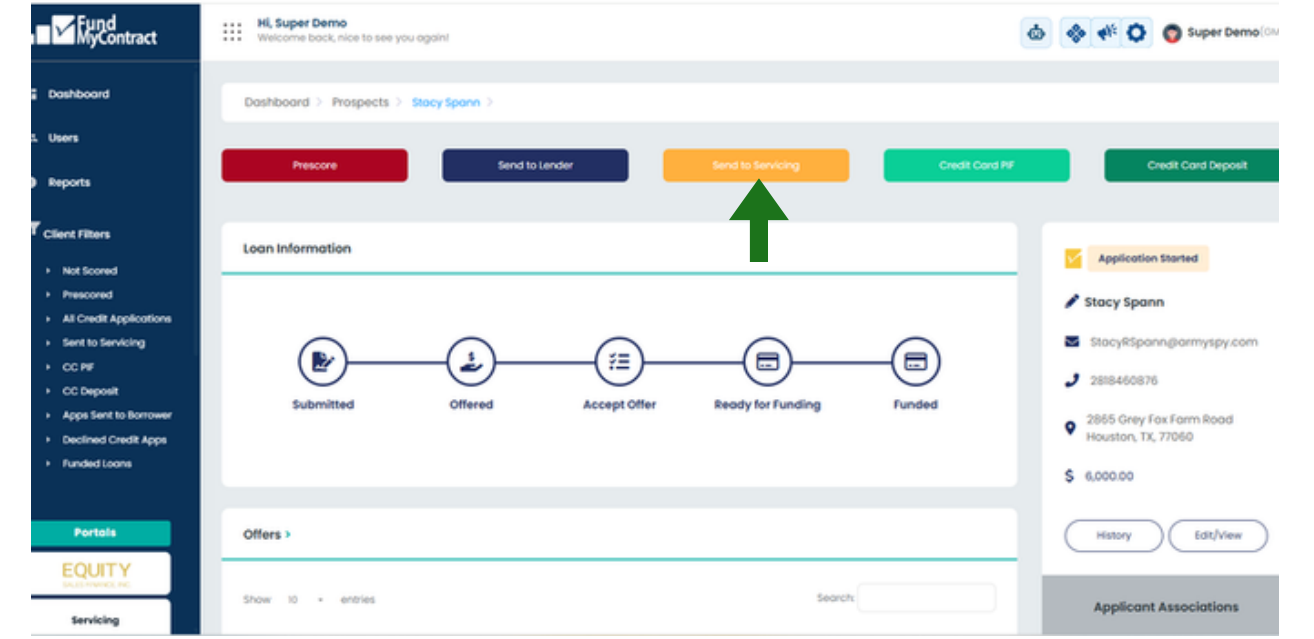Expand the Offers section header
This screenshot has width=1314, height=639.
point(266,534)
